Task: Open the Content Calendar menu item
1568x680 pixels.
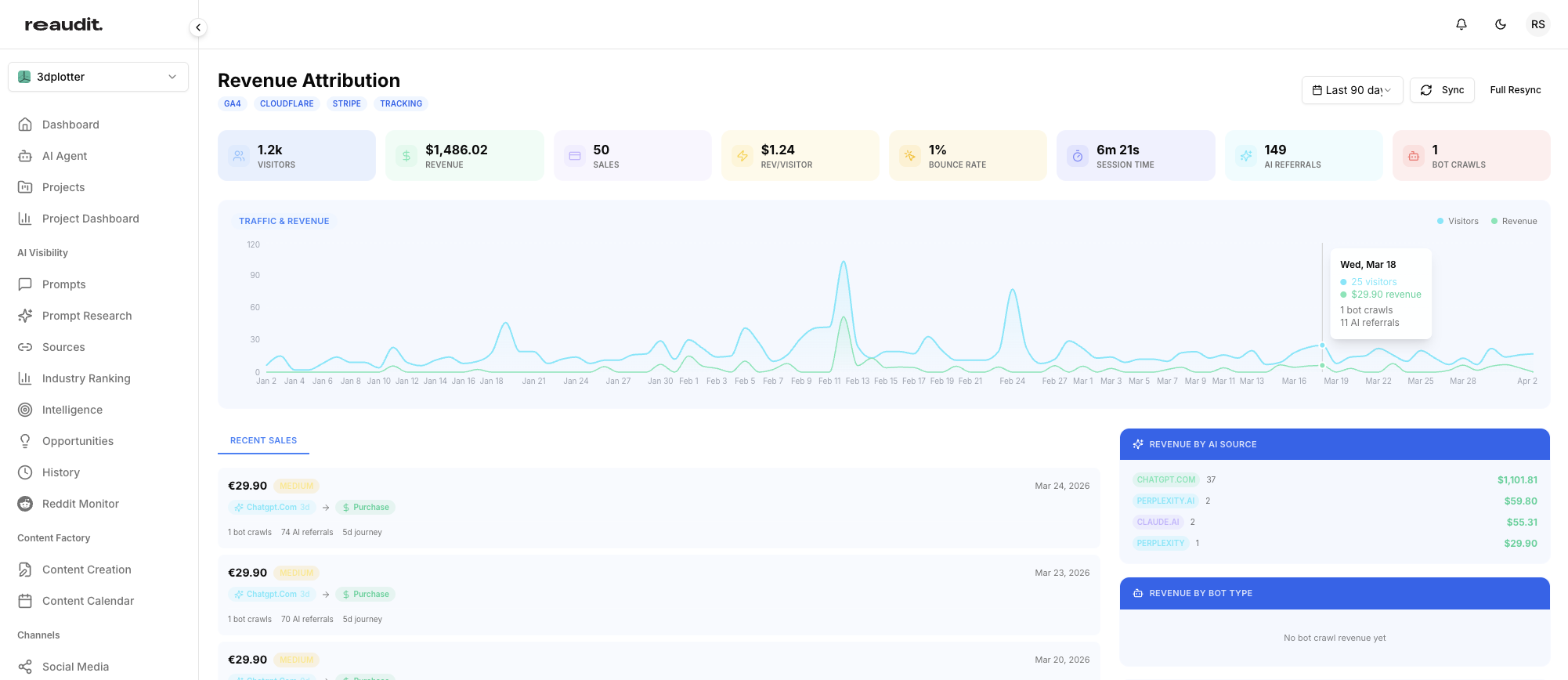Action: tap(98, 601)
